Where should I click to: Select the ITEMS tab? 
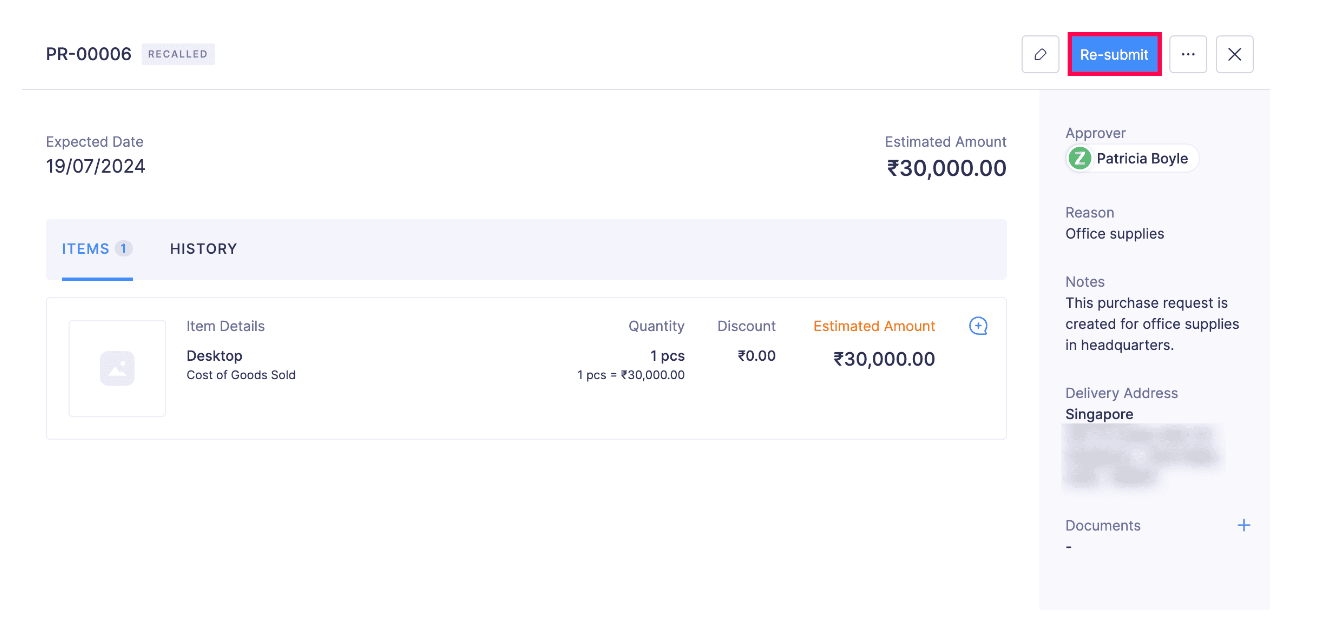(x=86, y=249)
